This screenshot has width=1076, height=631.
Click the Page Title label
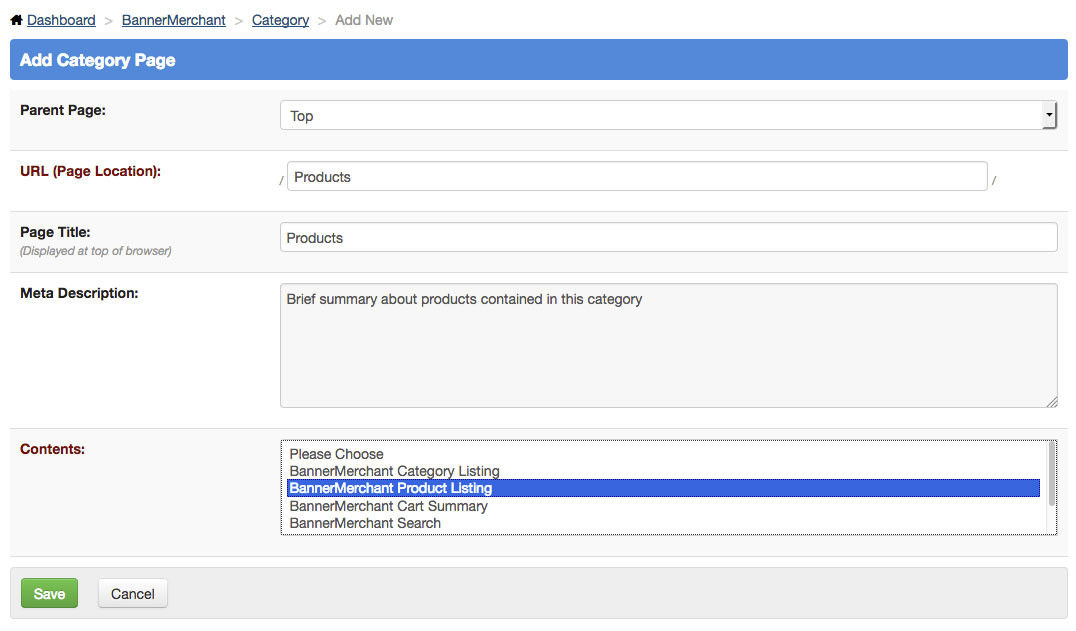pyautogui.click(x=55, y=232)
